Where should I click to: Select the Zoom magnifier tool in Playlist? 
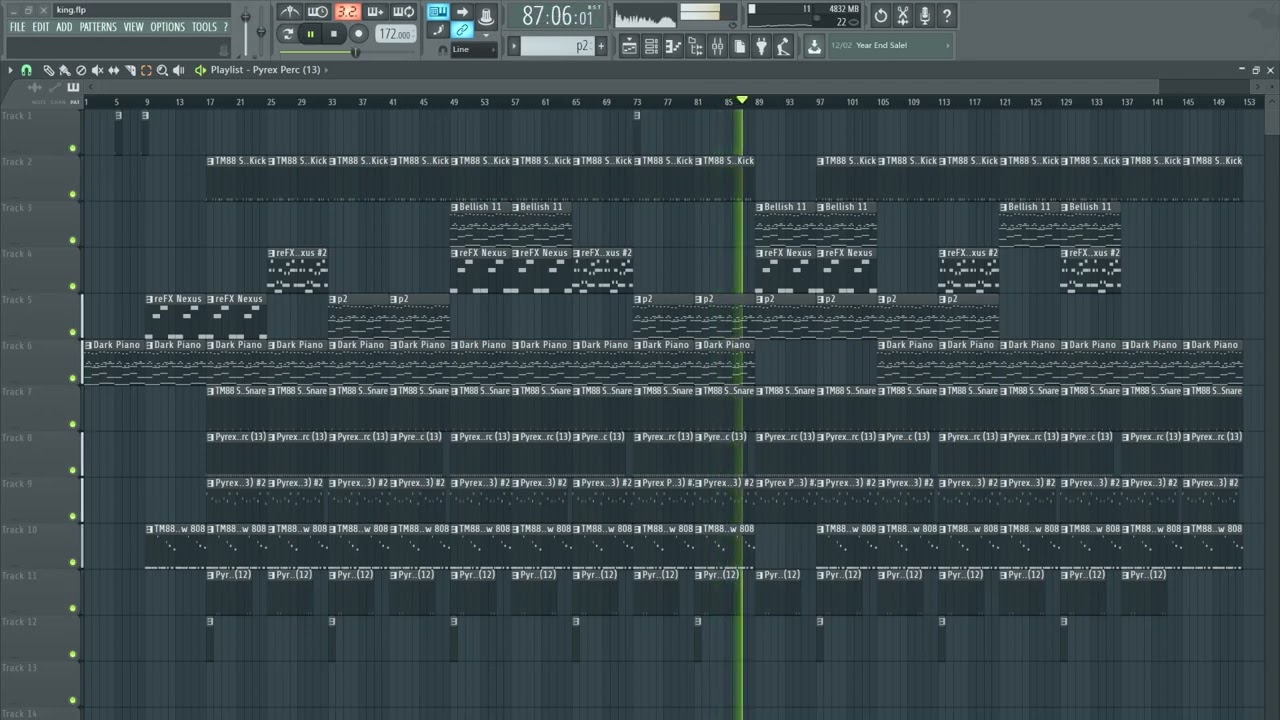(162, 70)
